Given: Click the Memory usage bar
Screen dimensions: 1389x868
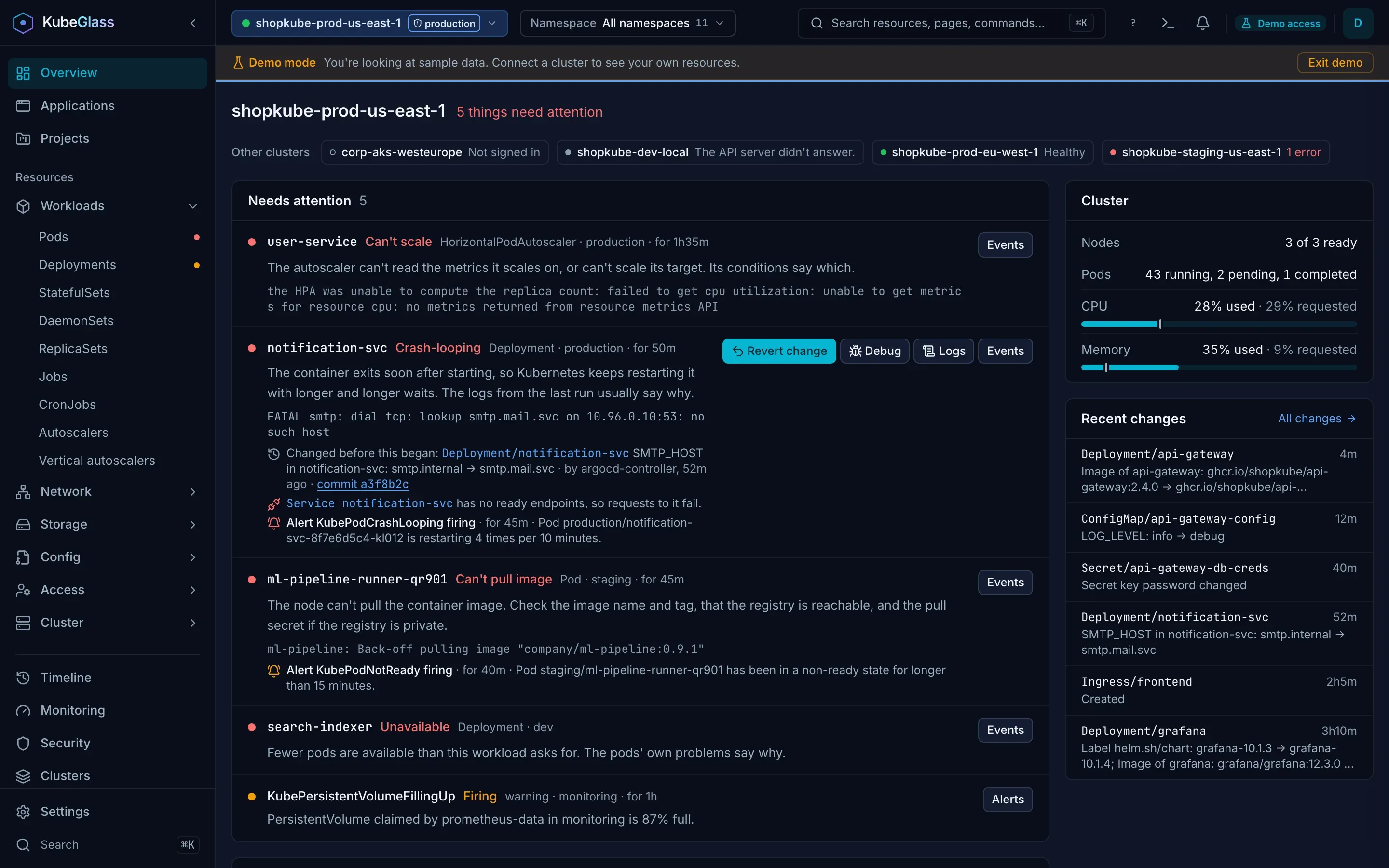Looking at the screenshot, I should click(x=1219, y=367).
